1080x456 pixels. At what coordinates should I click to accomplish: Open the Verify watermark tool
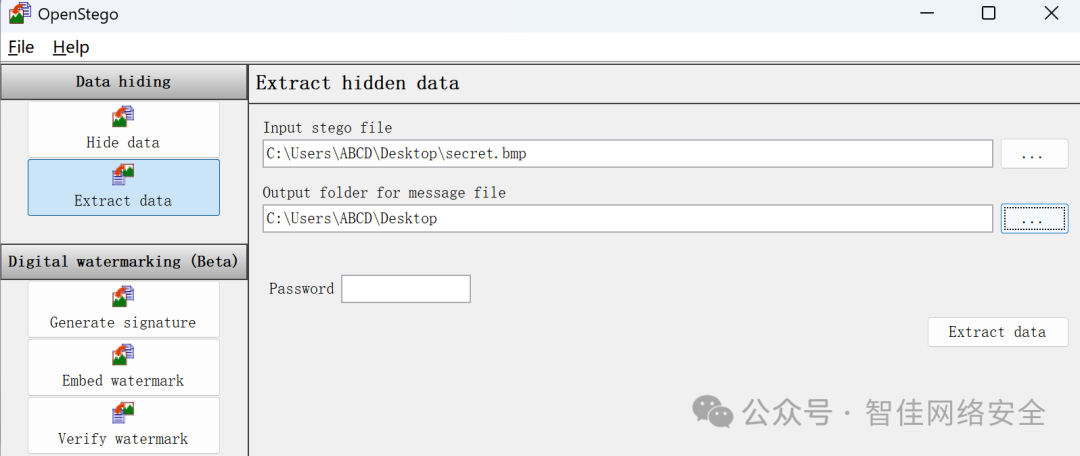123,425
